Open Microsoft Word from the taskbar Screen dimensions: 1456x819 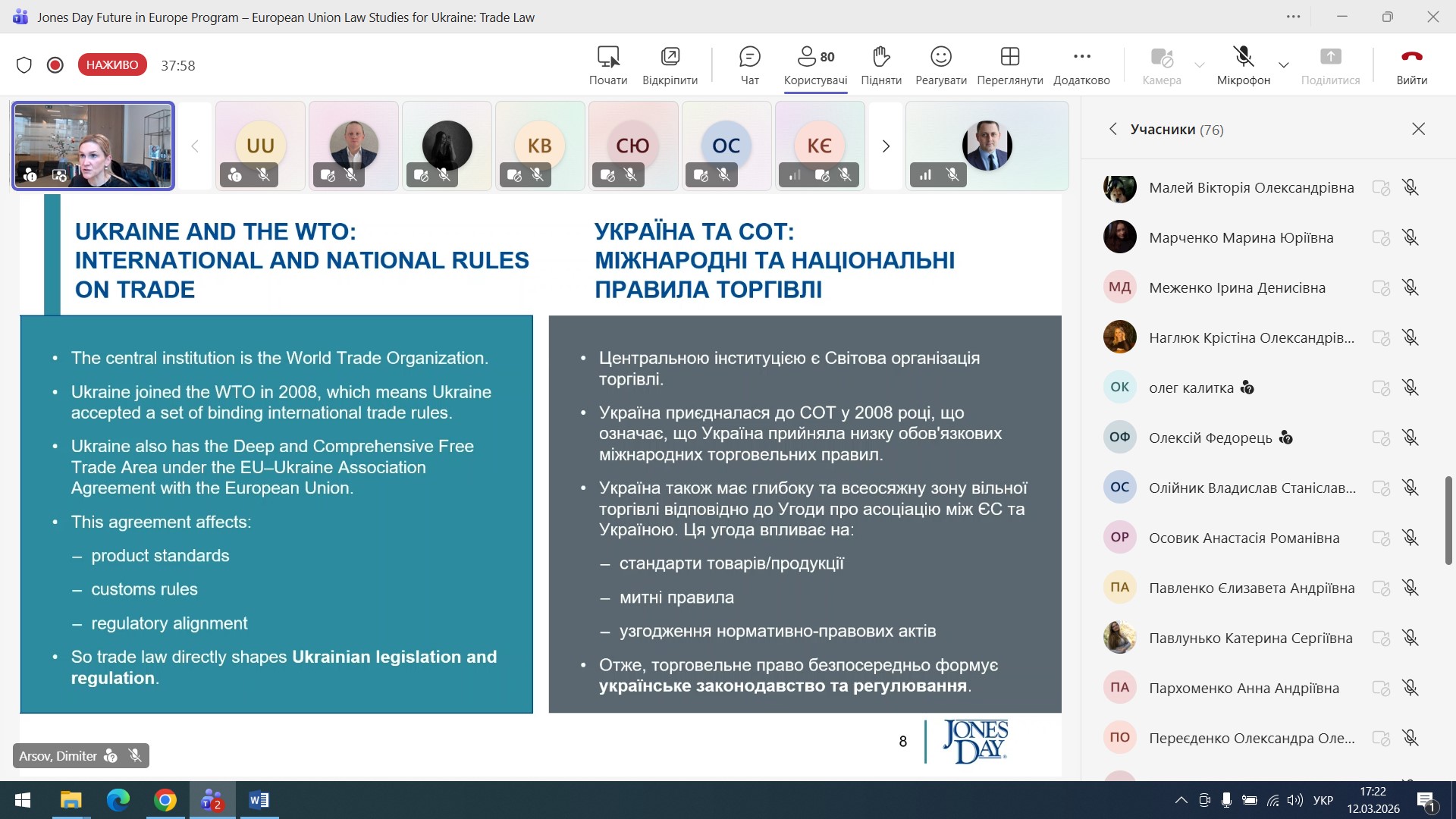(259, 800)
